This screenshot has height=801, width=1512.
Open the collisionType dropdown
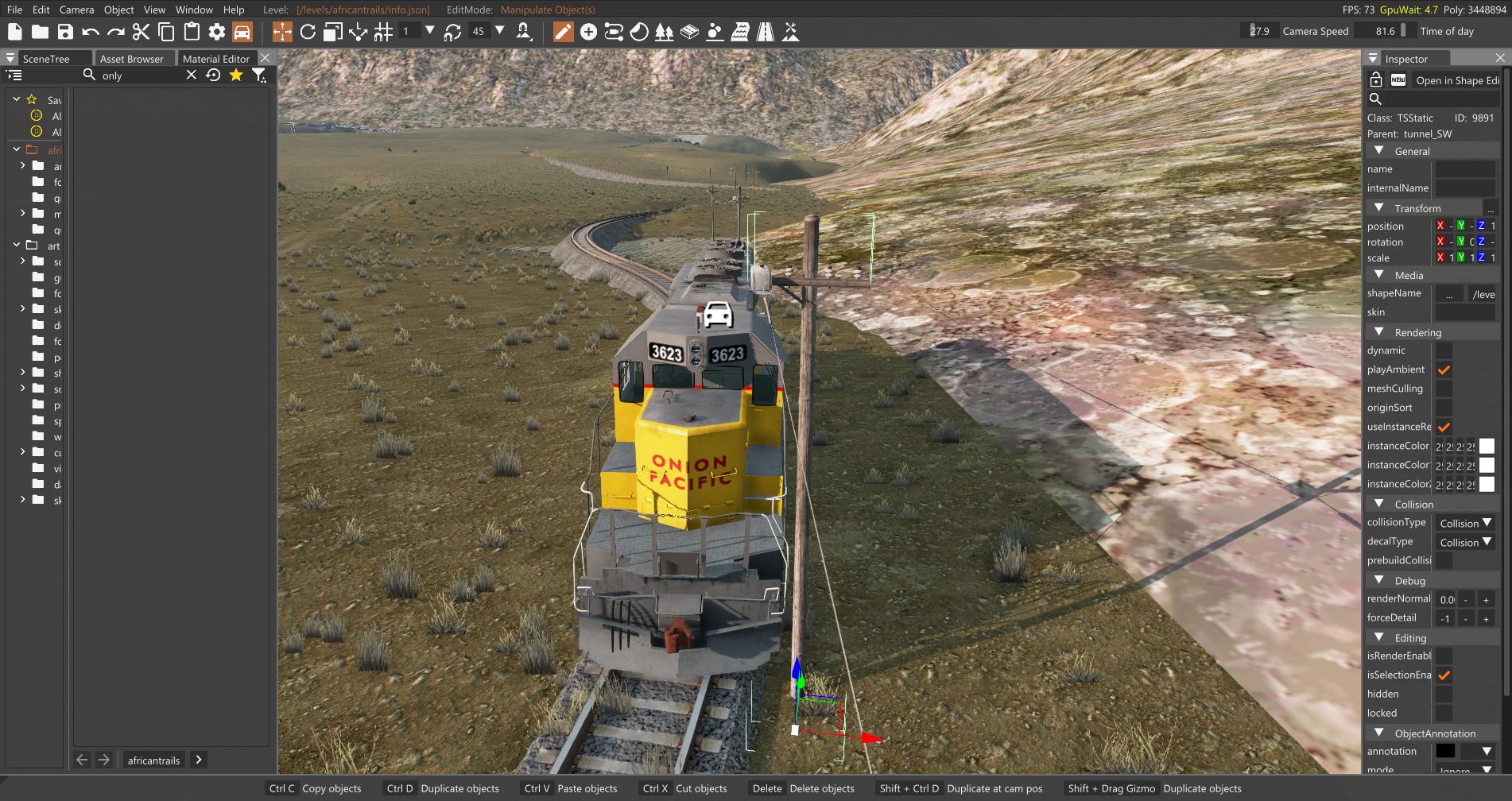[x=1465, y=523]
